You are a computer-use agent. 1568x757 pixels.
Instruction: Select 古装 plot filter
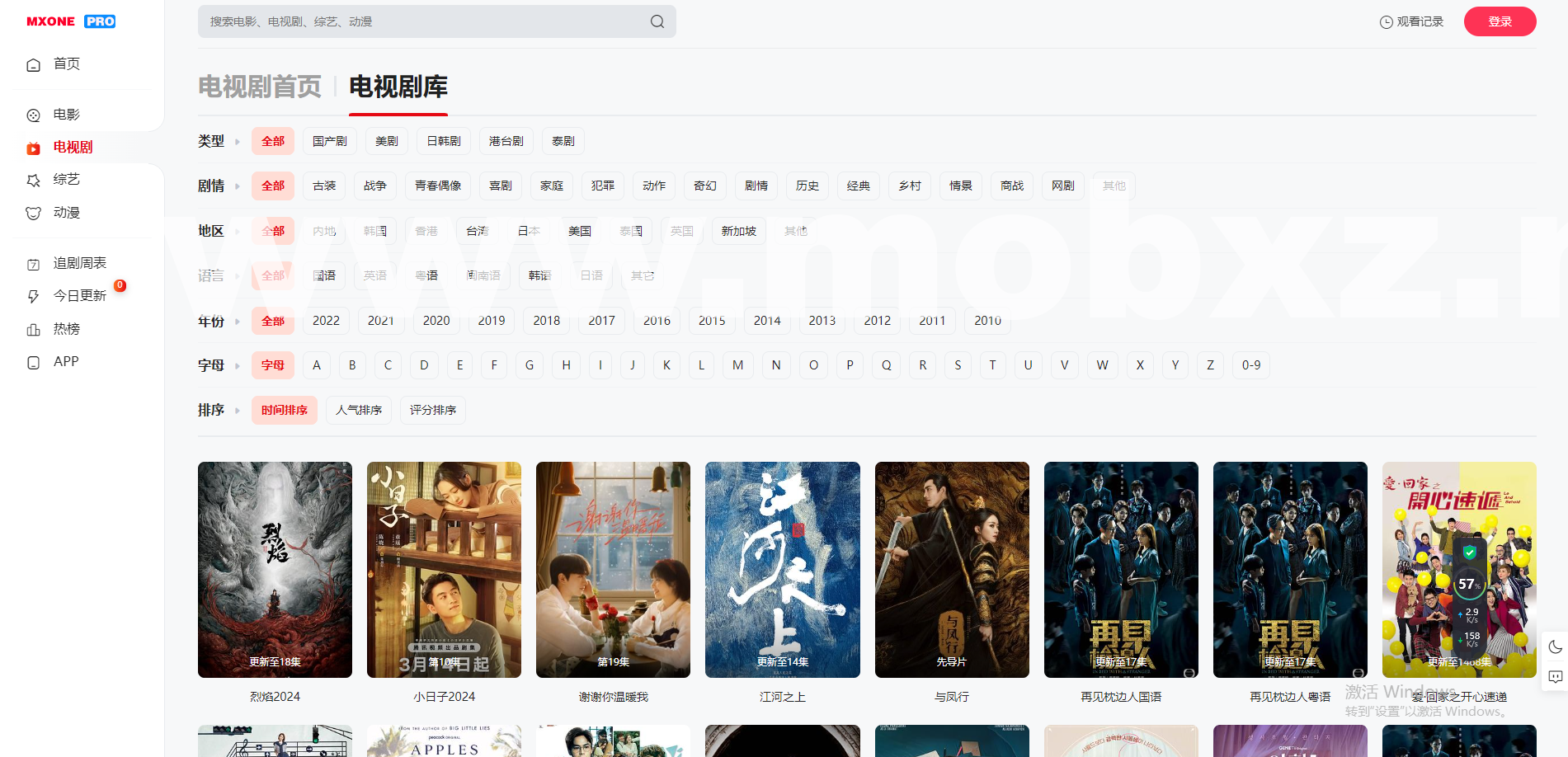coord(324,186)
